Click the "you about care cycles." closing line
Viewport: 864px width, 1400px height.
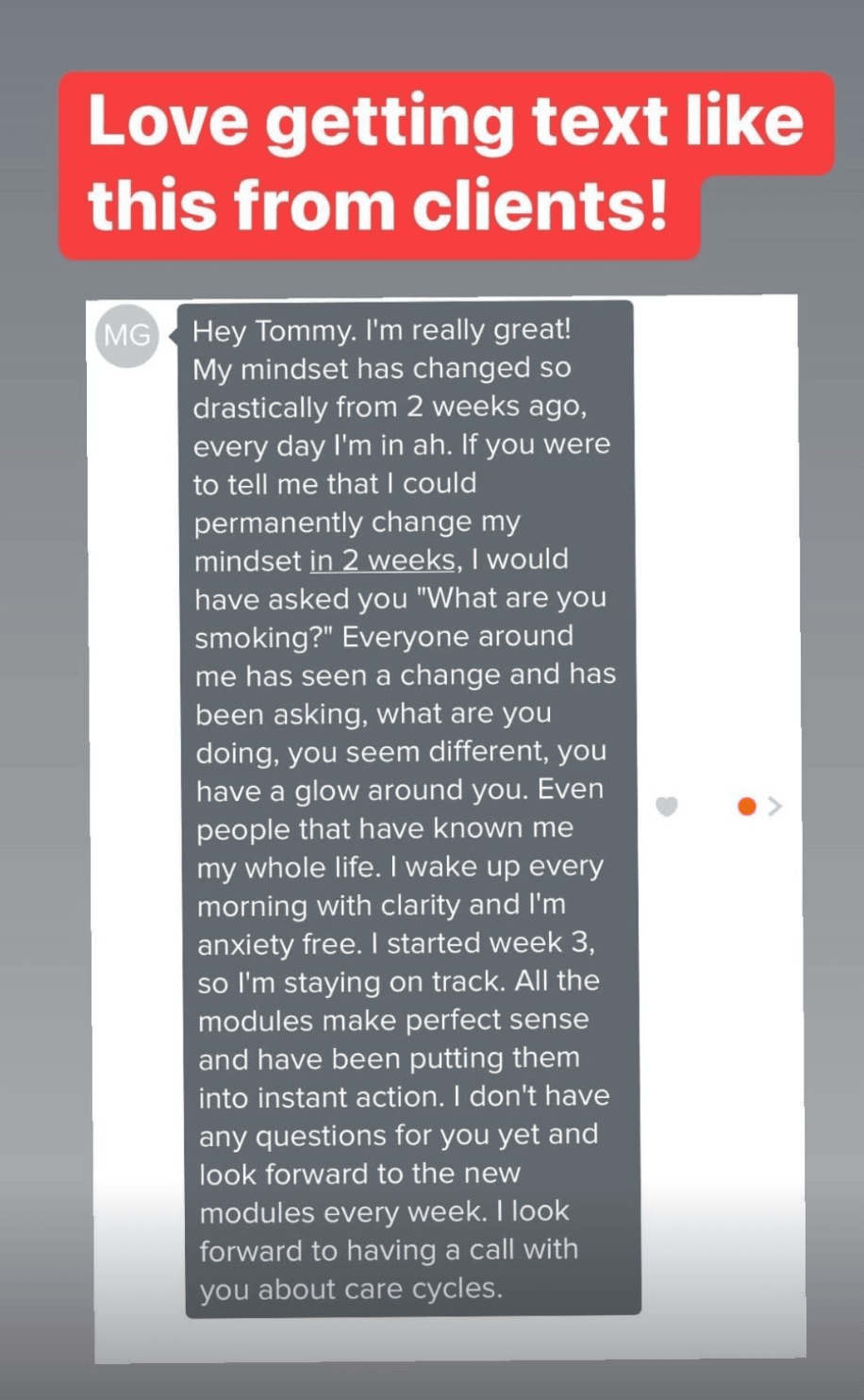[x=350, y=1289]
